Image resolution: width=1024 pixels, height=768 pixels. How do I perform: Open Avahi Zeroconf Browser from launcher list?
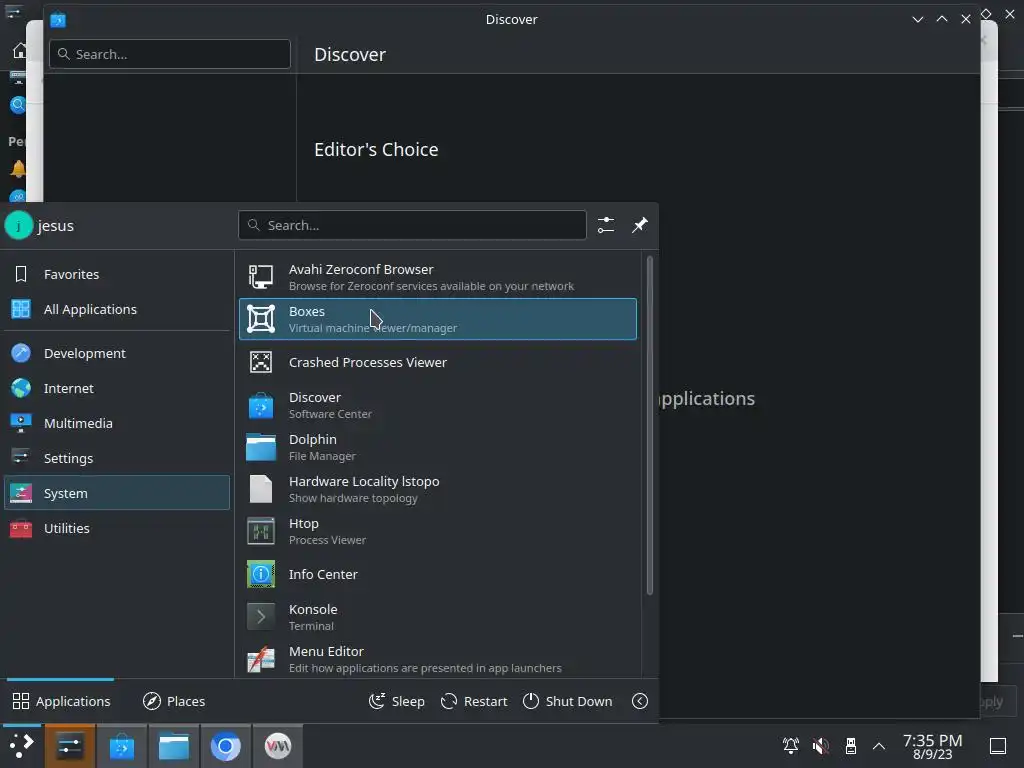438,277
